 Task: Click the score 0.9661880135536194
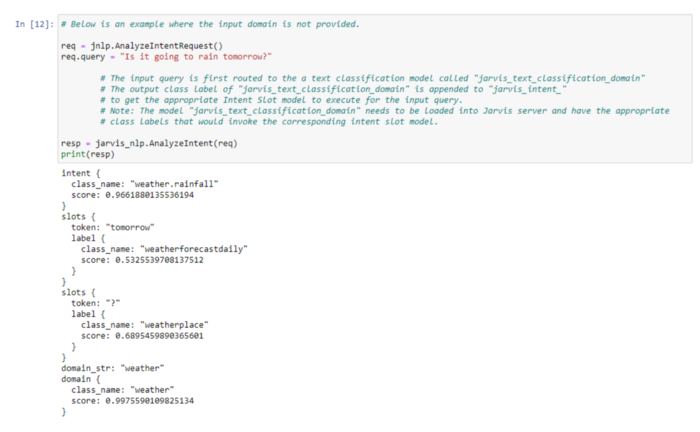tap(133, 195)
